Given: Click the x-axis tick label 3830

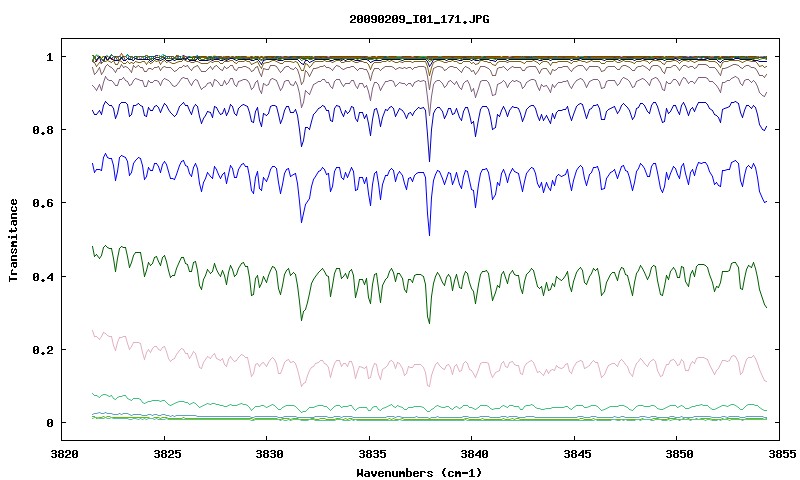Looking at the screenshot, I should [x=269, y=454].
